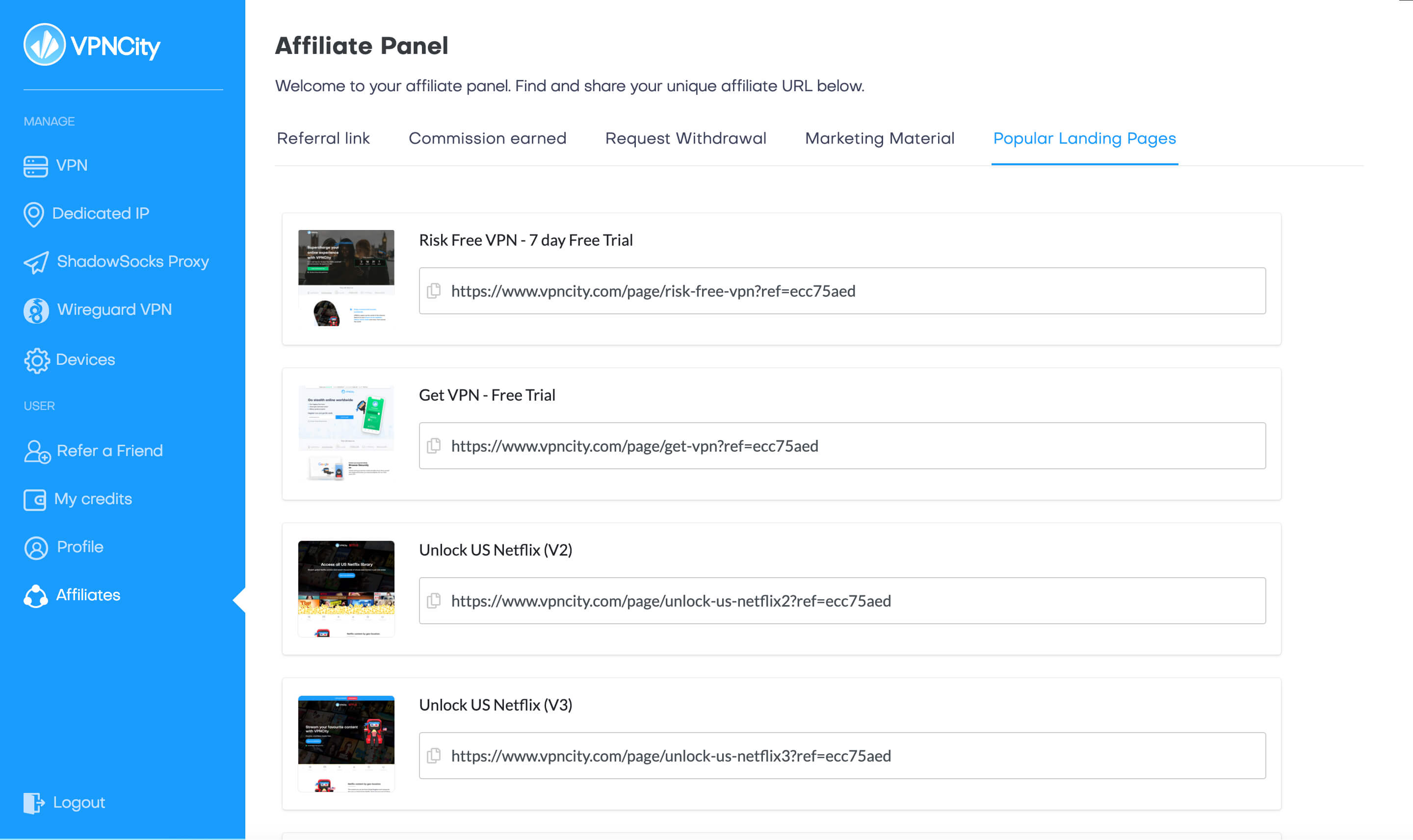This screenshot has height=840, width=1413.
Task: Click the My credits wallet icon
Action: [x=34, y=500]
